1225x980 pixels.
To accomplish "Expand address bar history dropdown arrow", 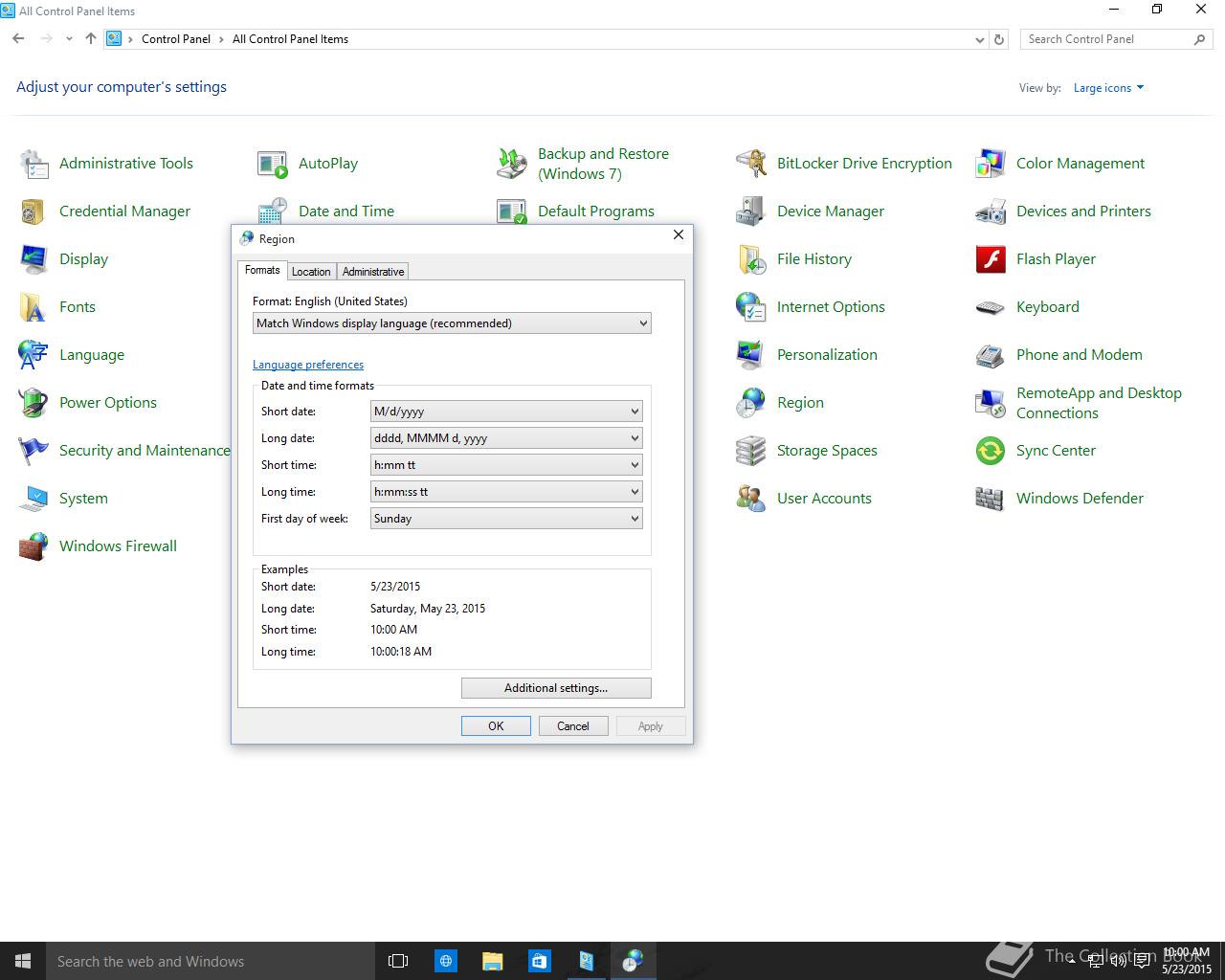I will click(x=979, y=39).
